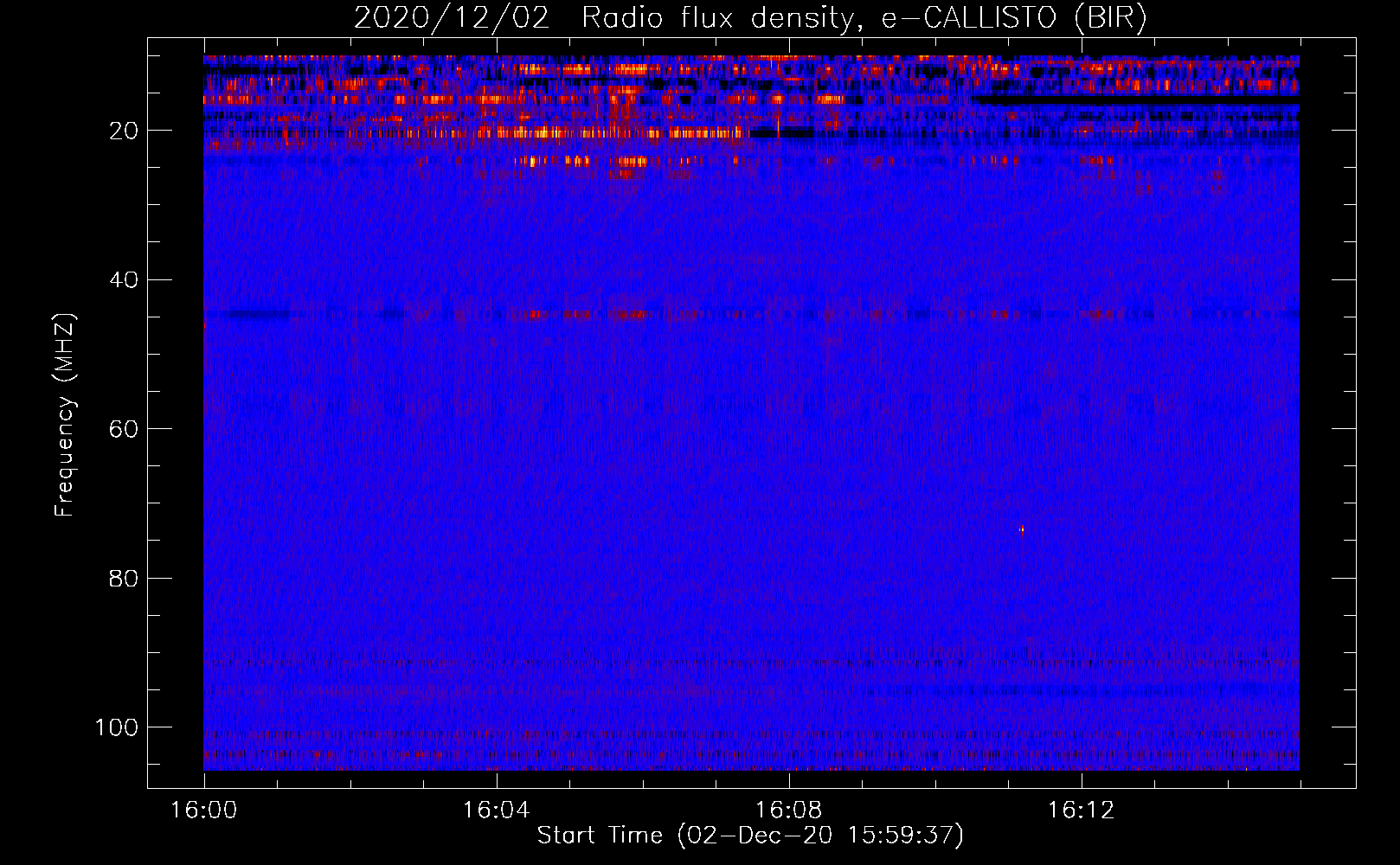
Task: Click the 100 MHz frequency tick label
Action: [117, 727]
